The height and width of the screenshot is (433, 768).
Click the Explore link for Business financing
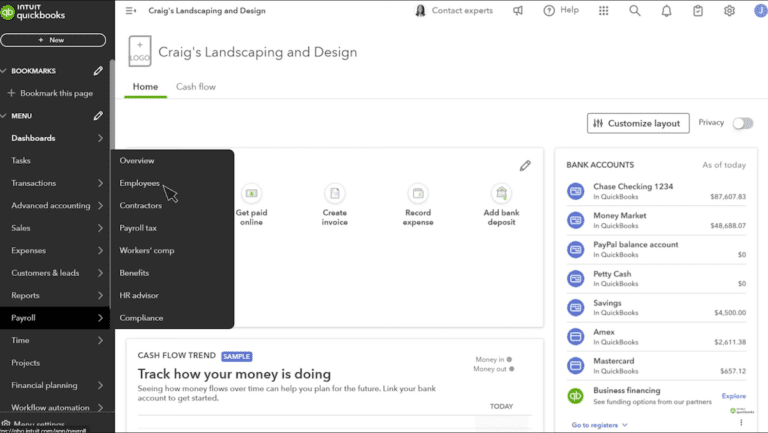tap(733, 396)
